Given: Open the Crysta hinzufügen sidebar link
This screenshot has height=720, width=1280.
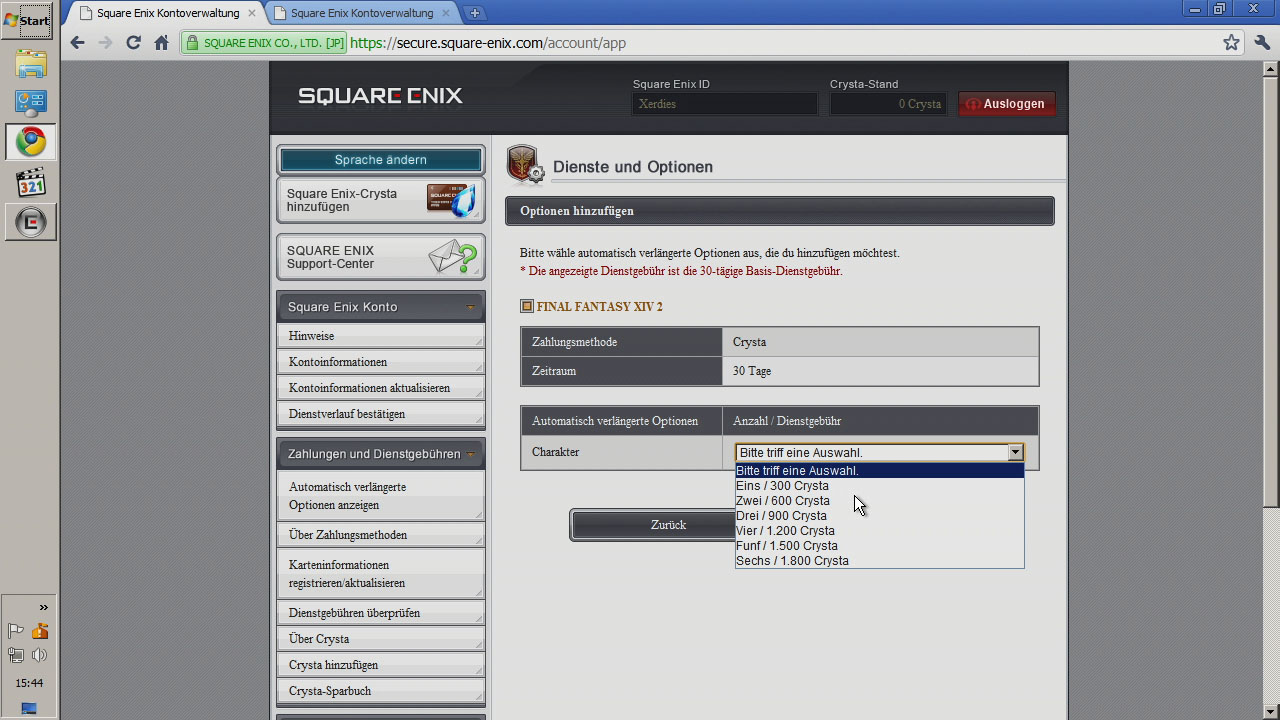Looking at the screenshot, I should click(333, 665).
